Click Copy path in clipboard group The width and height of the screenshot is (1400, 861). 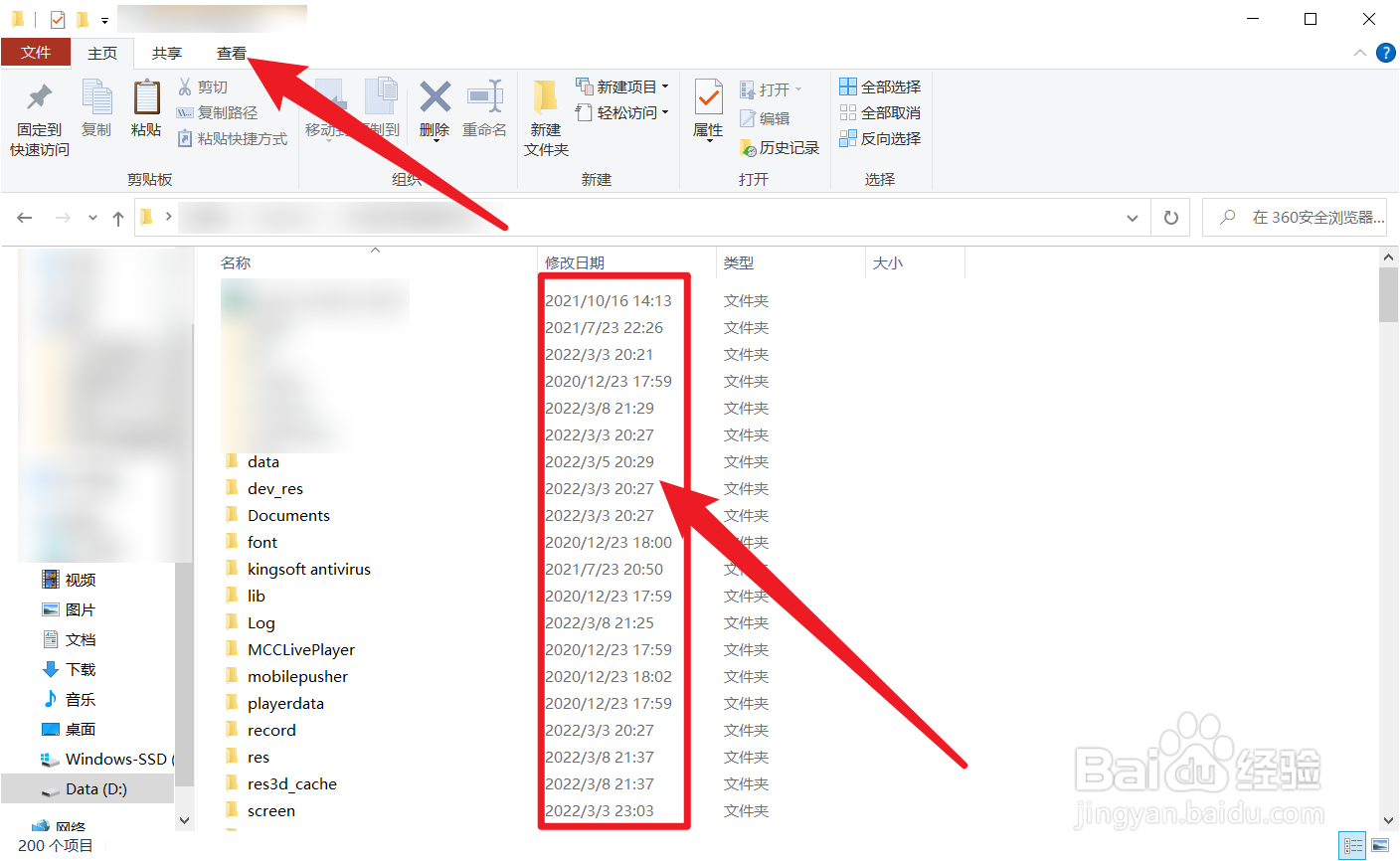(x=217, y=113)
